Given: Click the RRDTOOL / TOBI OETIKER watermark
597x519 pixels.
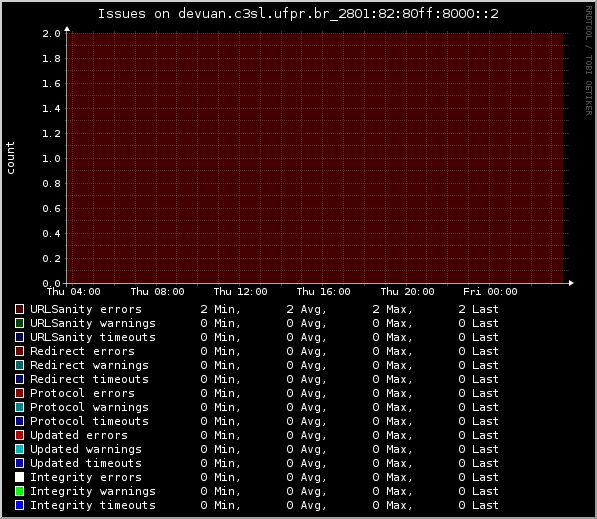Looking at the screenshot, I should pyautogui.click(x=589, y=61).
